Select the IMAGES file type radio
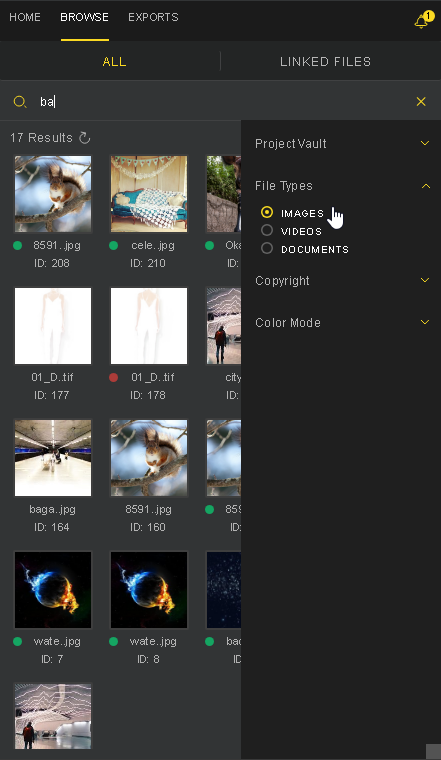This screenshot has width=441, height=760. pyautogui.click(x=267, y=212)
